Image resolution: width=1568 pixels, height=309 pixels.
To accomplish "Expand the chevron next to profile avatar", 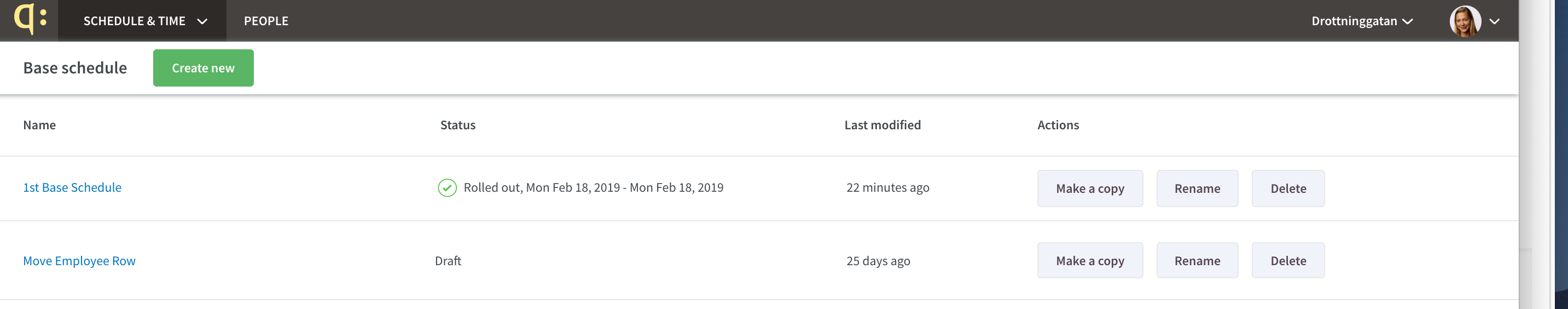I will click(1494, 21).
